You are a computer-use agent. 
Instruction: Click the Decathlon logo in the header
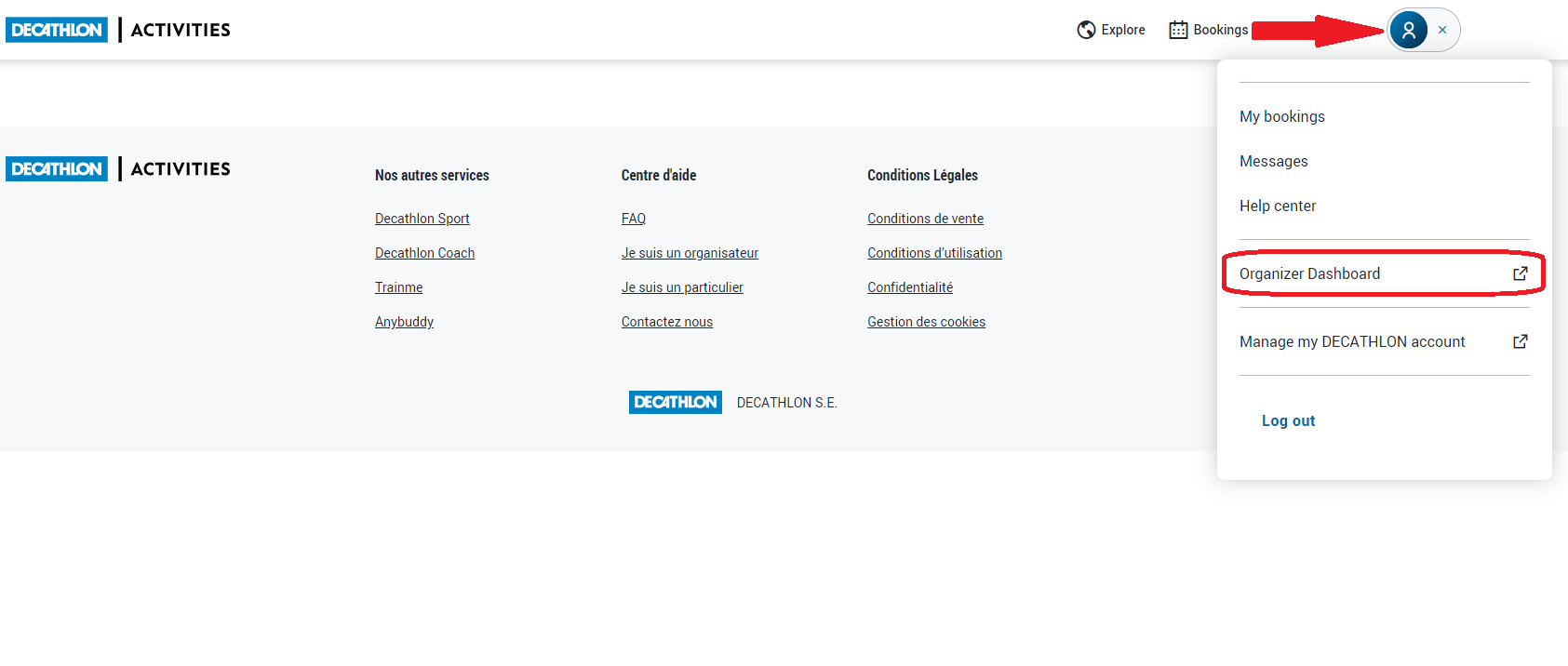(57, 30)
